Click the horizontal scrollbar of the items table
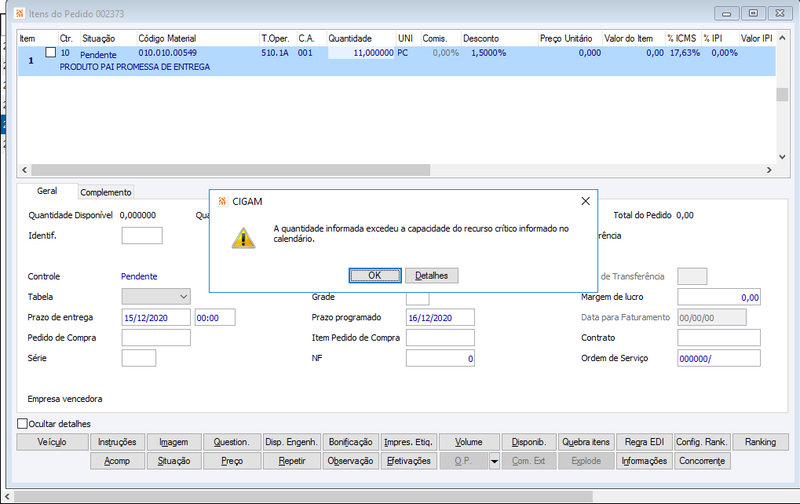This screenshot has height=504, width=800. [231, 170]
